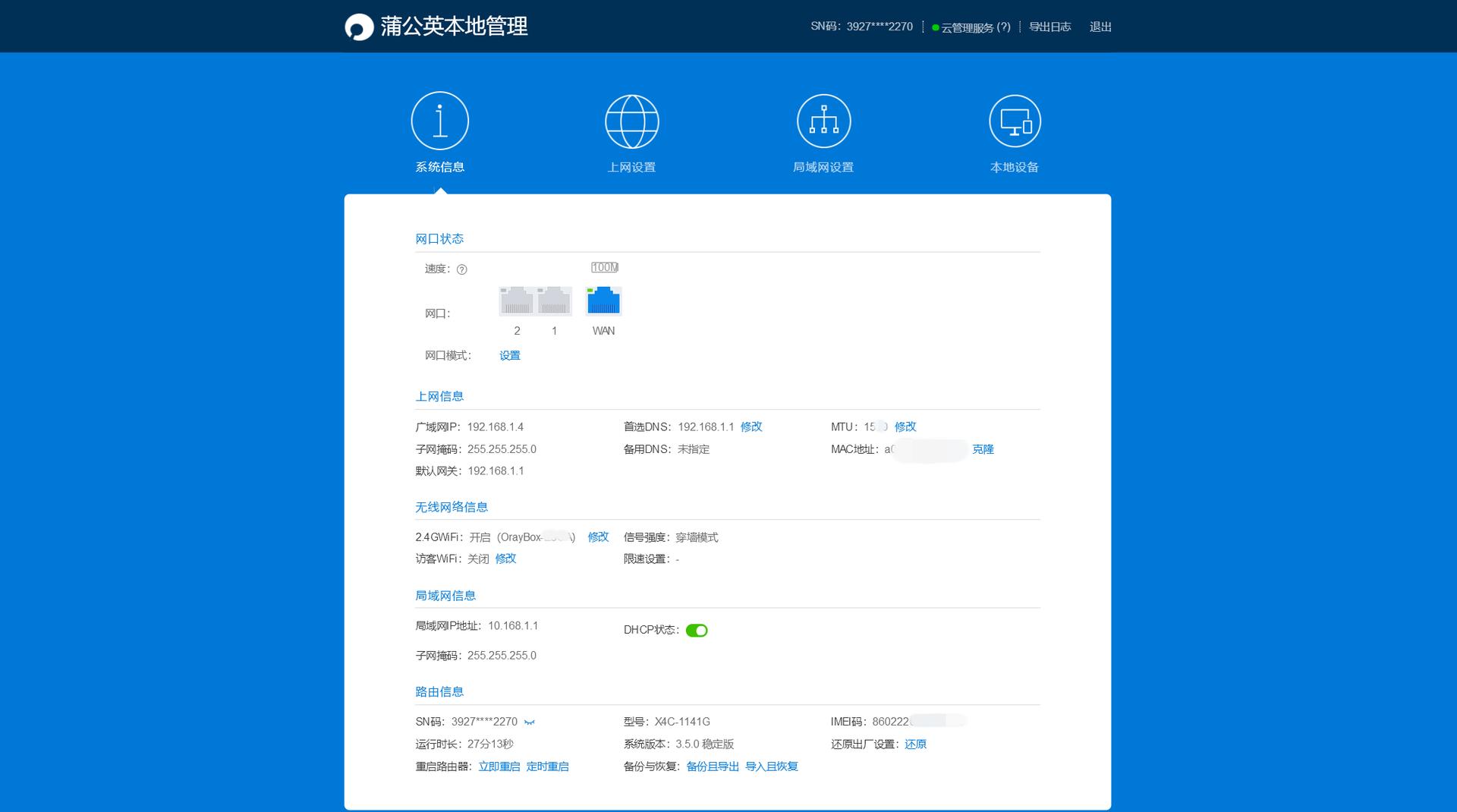Viewport: 1457px width, 812px height.
Task: Click 修改 next to 2.4GWiFi
Action: coord(599,537)
